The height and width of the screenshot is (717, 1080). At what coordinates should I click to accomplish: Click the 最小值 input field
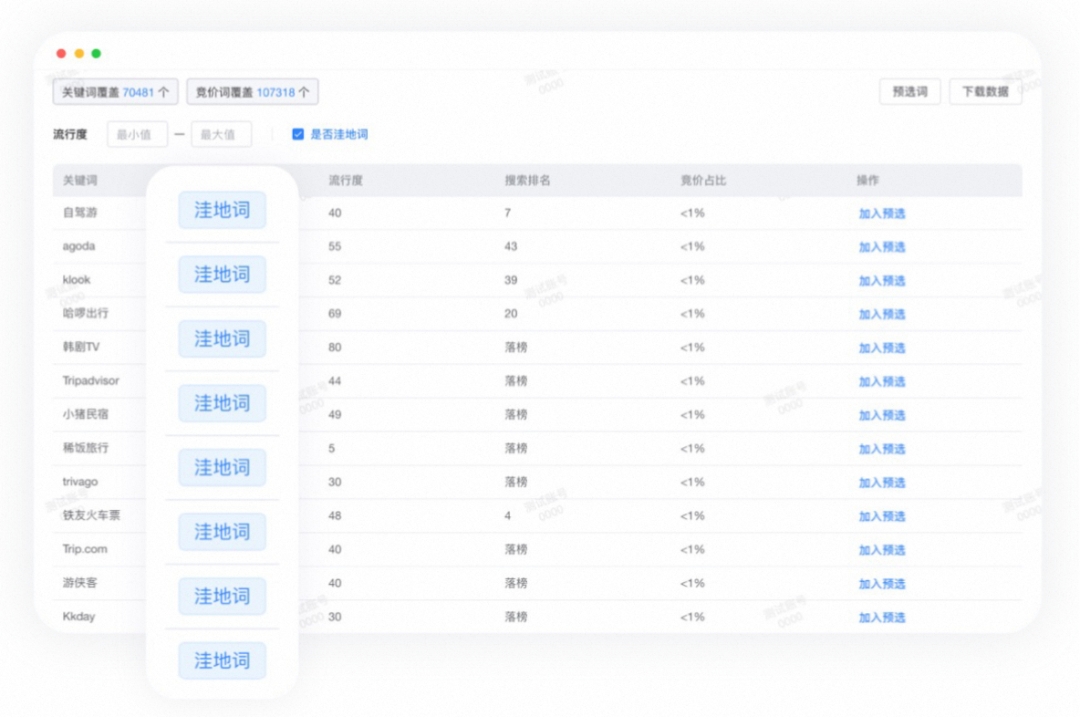click(x=137, y=133)
